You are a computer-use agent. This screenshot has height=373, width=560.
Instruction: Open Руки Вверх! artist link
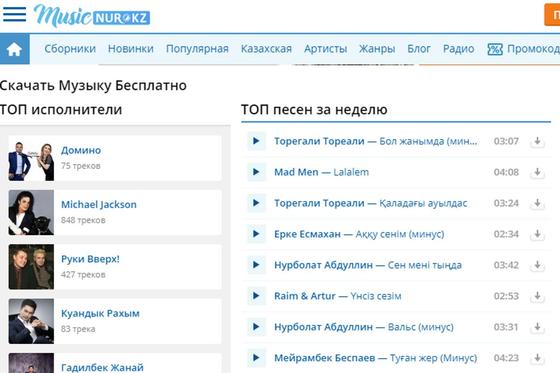[90, 259]
